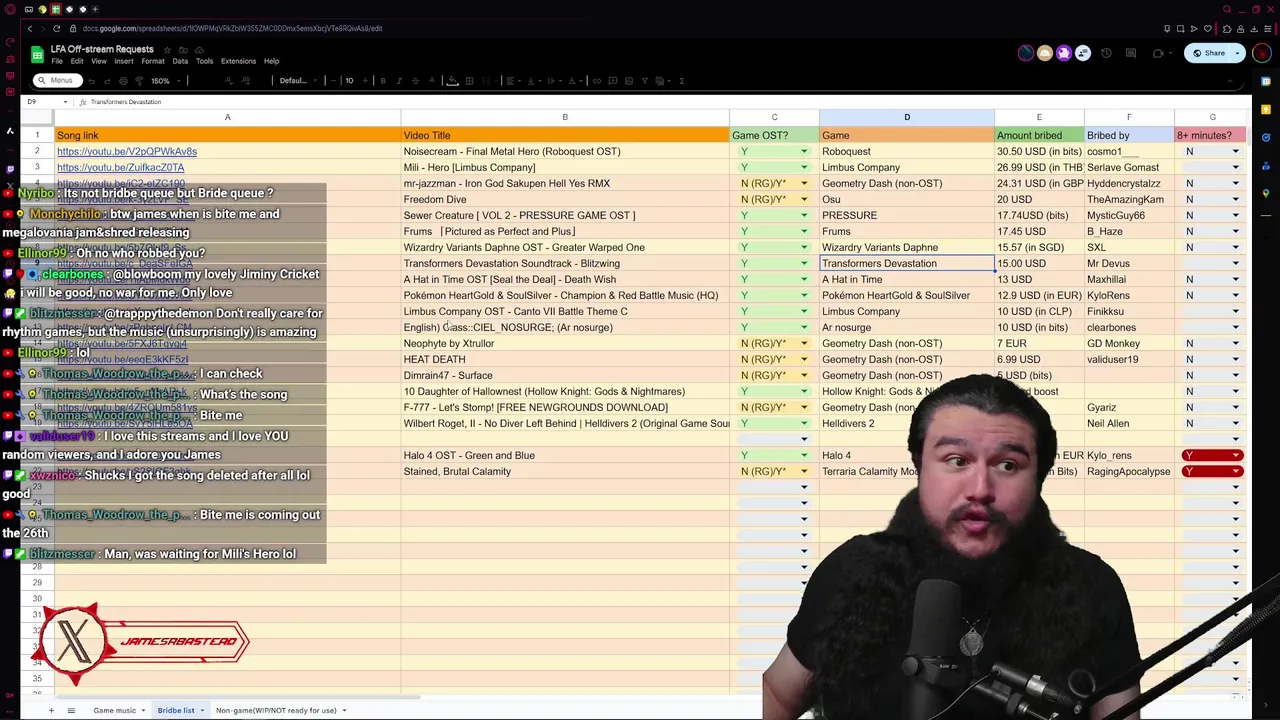Viewport: 1280px width, 720px height.
Task: Open Google Calendar in the side panel
Action: pyautogui.click(x=1266, y=81)
